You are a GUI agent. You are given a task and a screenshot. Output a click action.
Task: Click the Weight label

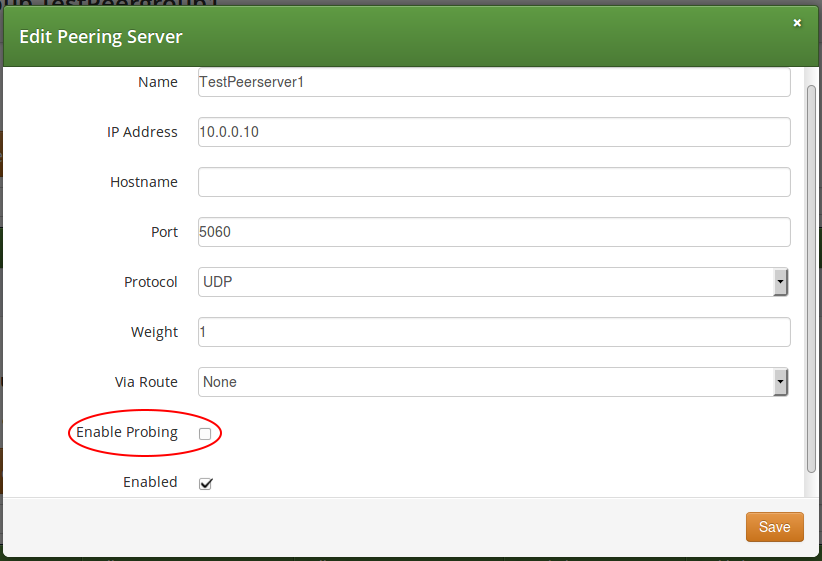(x=154, y=332)
